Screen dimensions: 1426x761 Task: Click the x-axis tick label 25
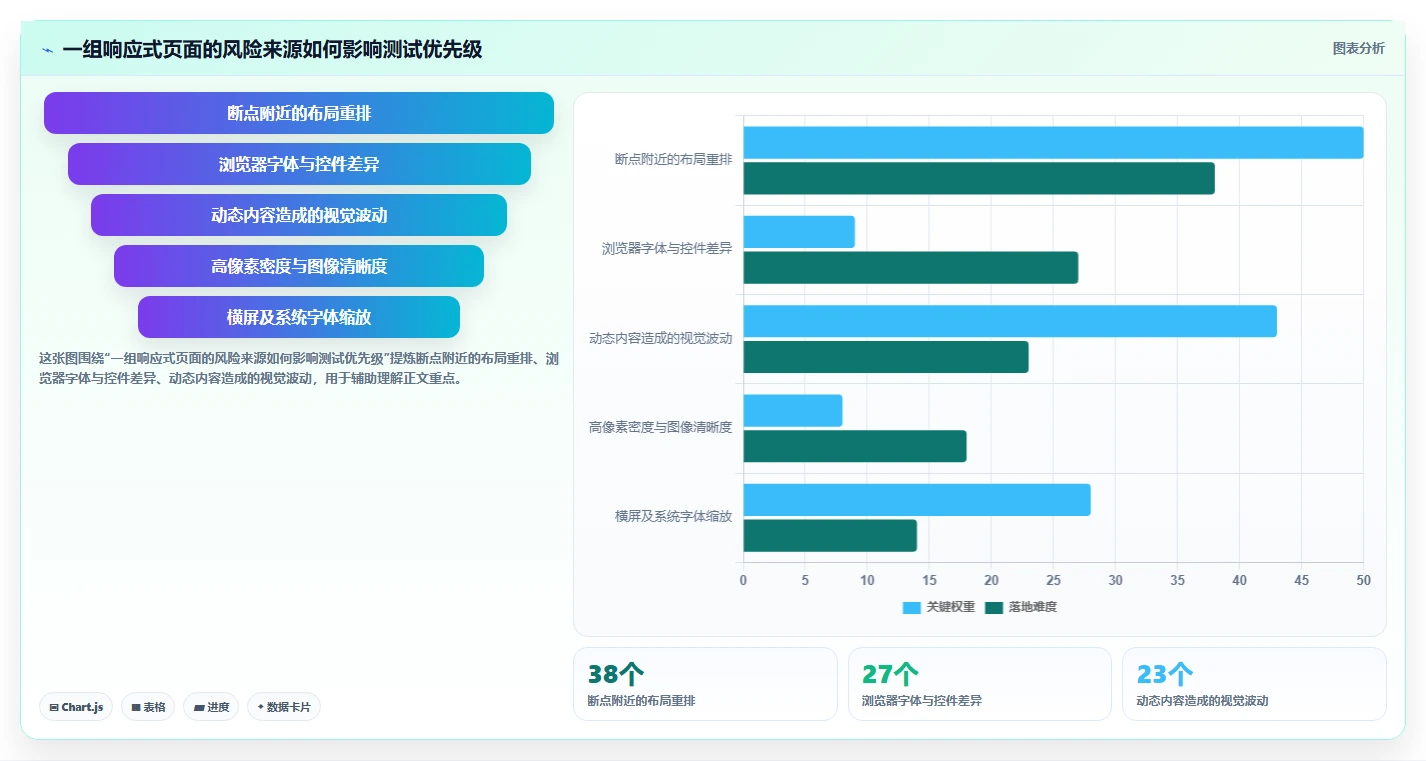[1053, 581]
